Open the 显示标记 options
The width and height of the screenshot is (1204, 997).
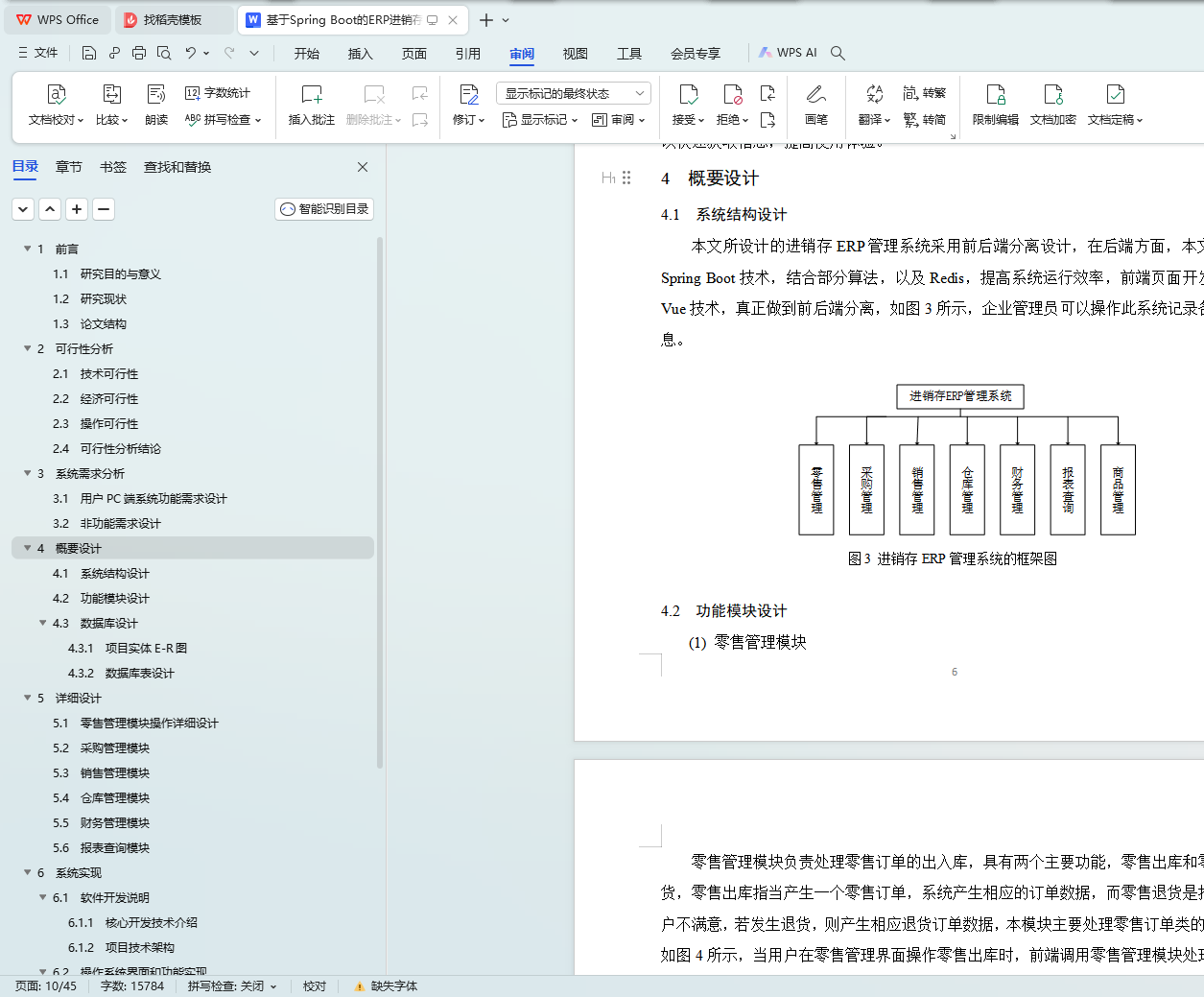pos(540,120)
